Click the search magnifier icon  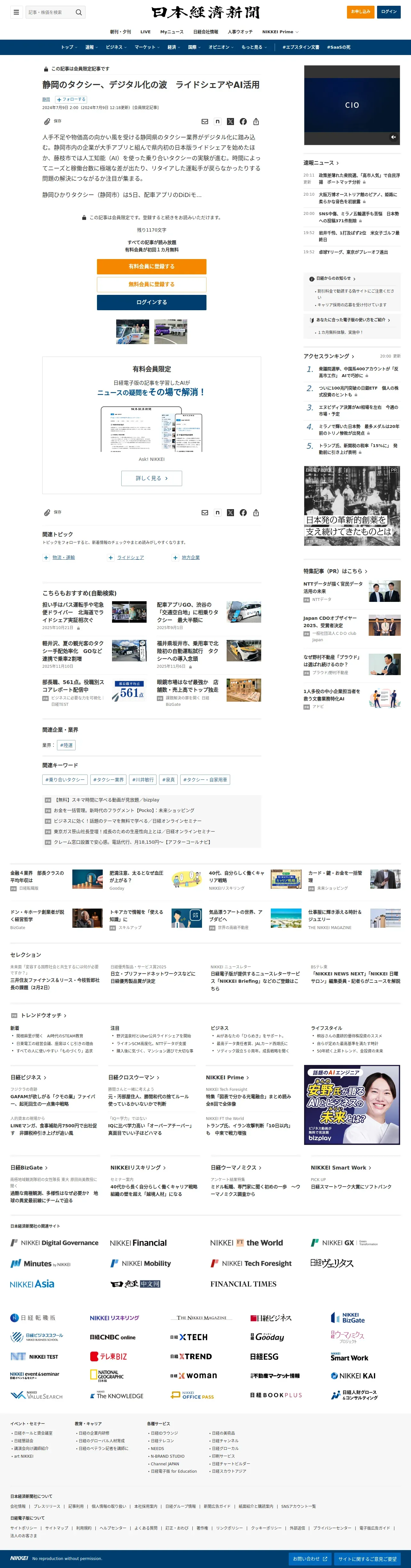click(78, 12)
